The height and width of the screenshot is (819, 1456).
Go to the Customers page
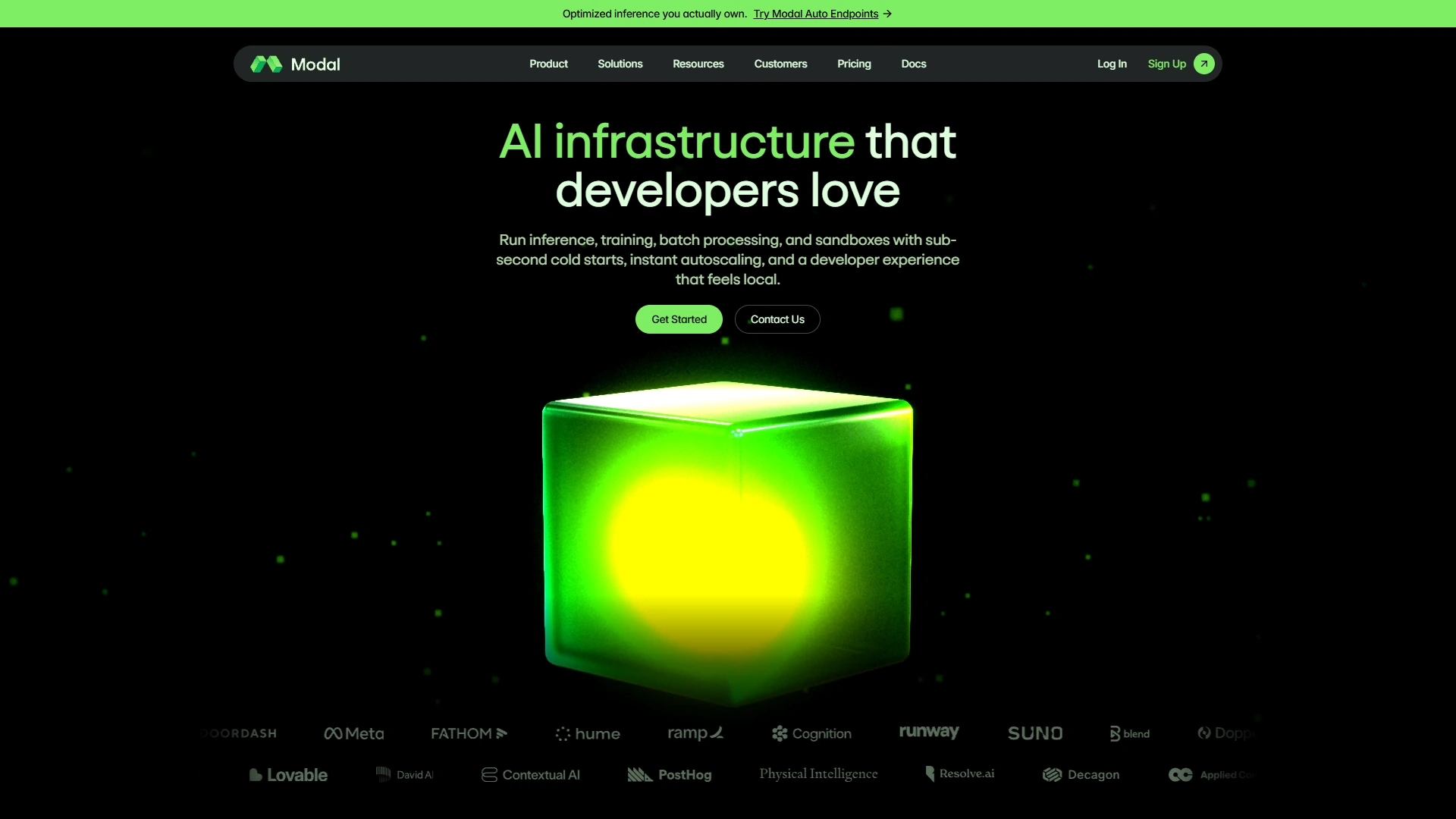pyautogui.click(x=780, y=64)
